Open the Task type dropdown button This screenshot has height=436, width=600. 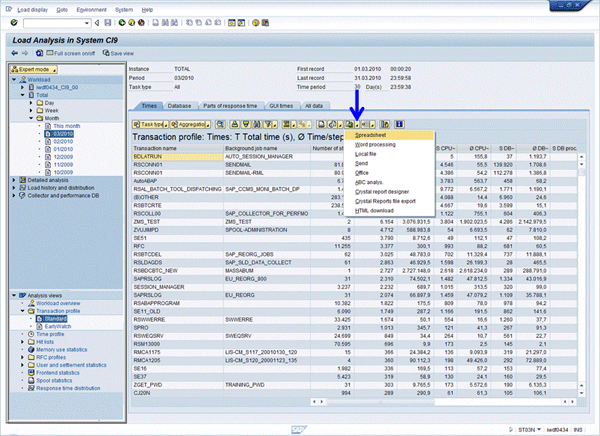pyautogui.click(x=150, y=124)
